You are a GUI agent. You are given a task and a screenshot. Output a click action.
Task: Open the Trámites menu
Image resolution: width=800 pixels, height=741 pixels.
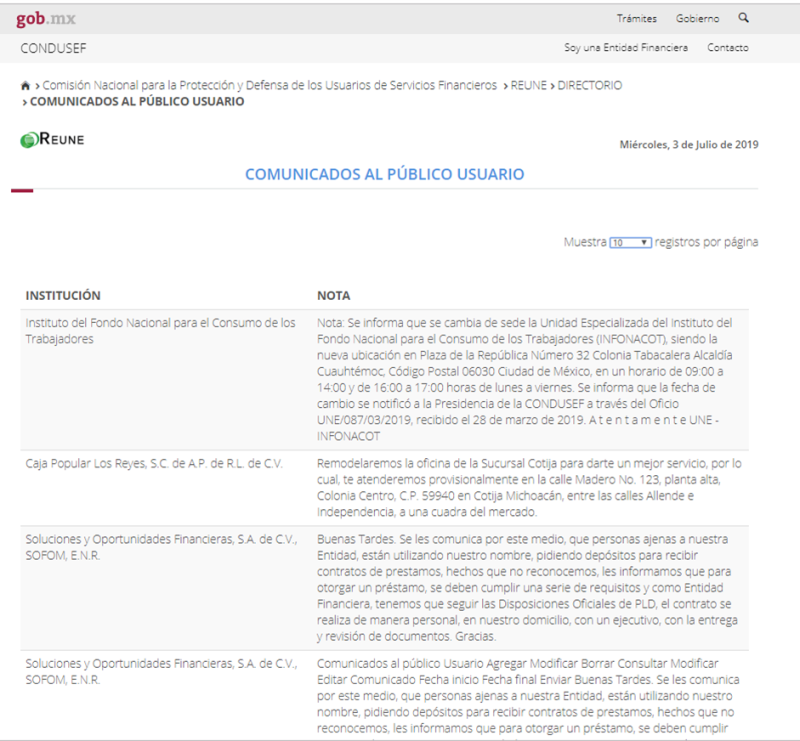(636, 19)
